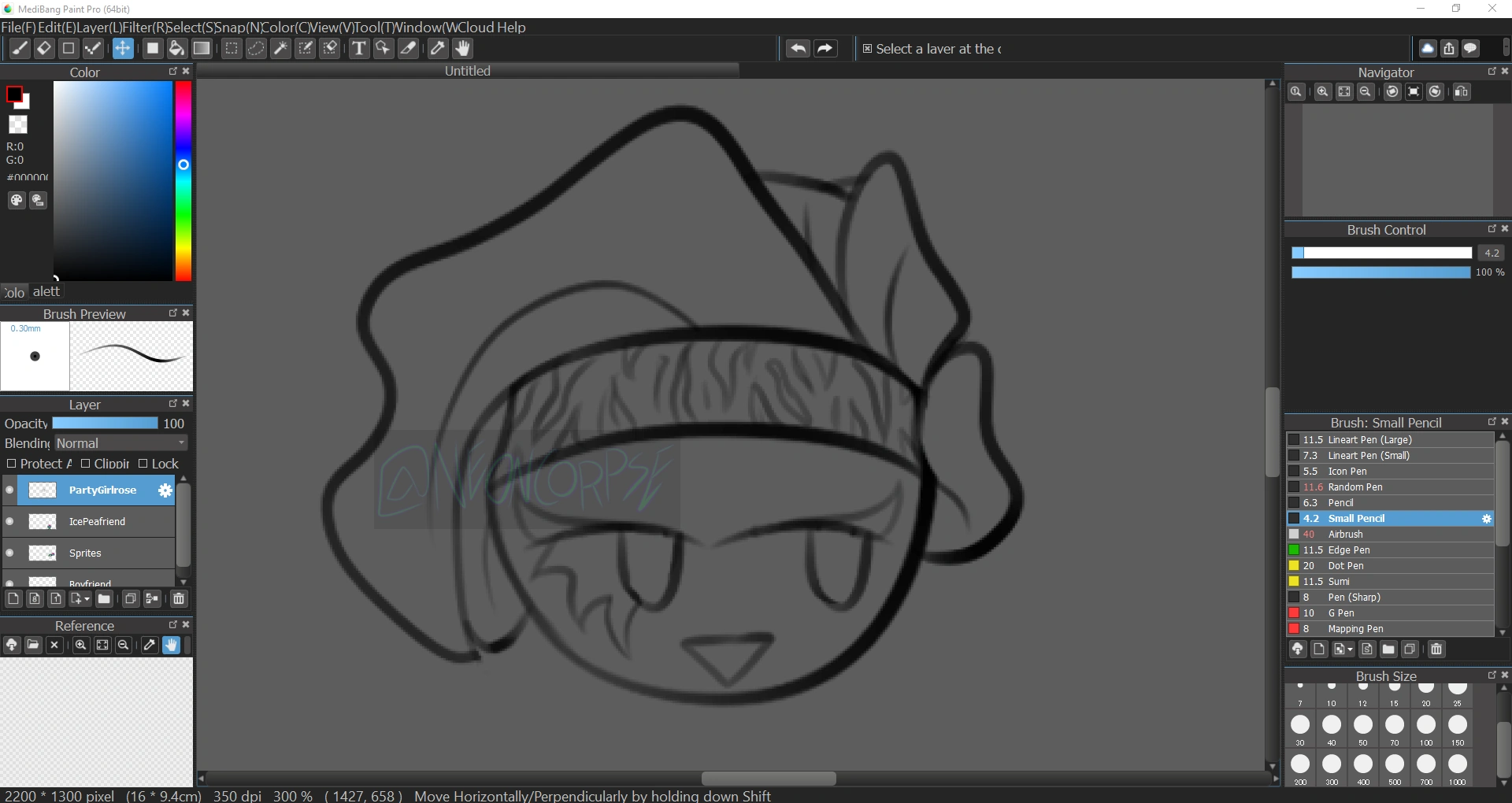Screen dimensions: 1512x803
Task: Switch to the Untitled canvas tab
Action: [x=468, y=70]
